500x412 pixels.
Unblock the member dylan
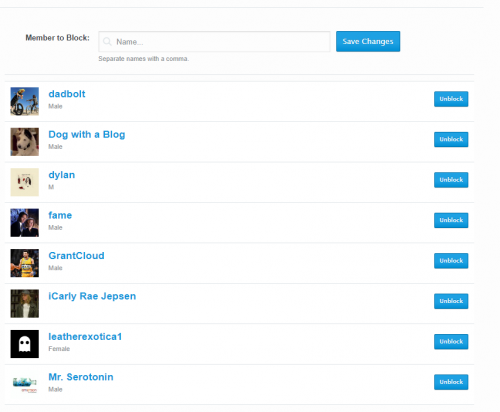(451, 180)
